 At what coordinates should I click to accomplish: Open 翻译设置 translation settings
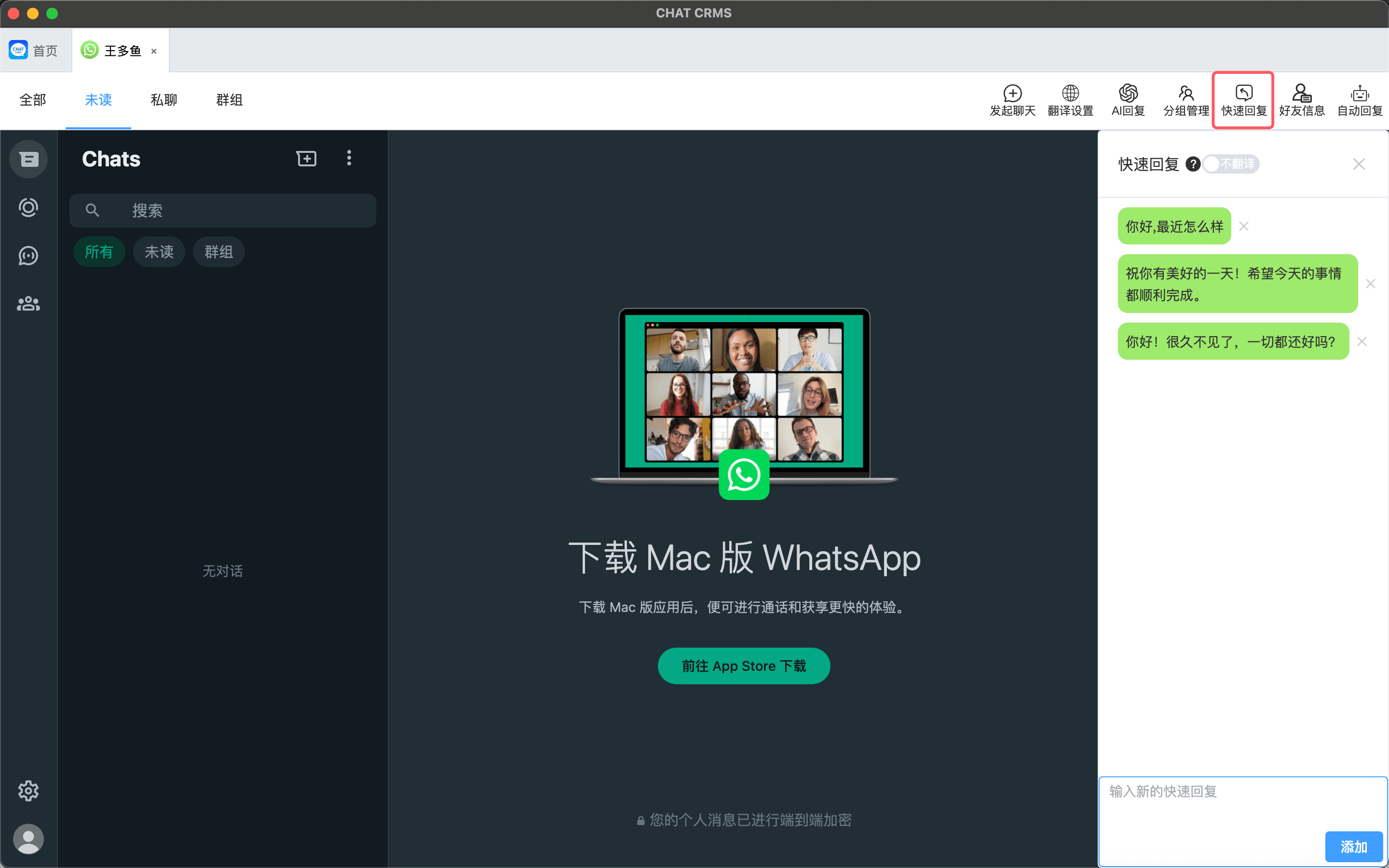[x=1071, y=100]
